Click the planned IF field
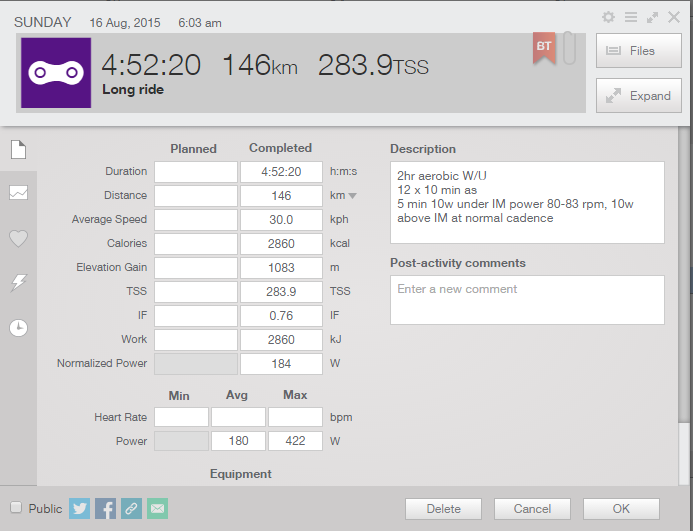Screen dimensions: 693x531 (x=196, y=316)
